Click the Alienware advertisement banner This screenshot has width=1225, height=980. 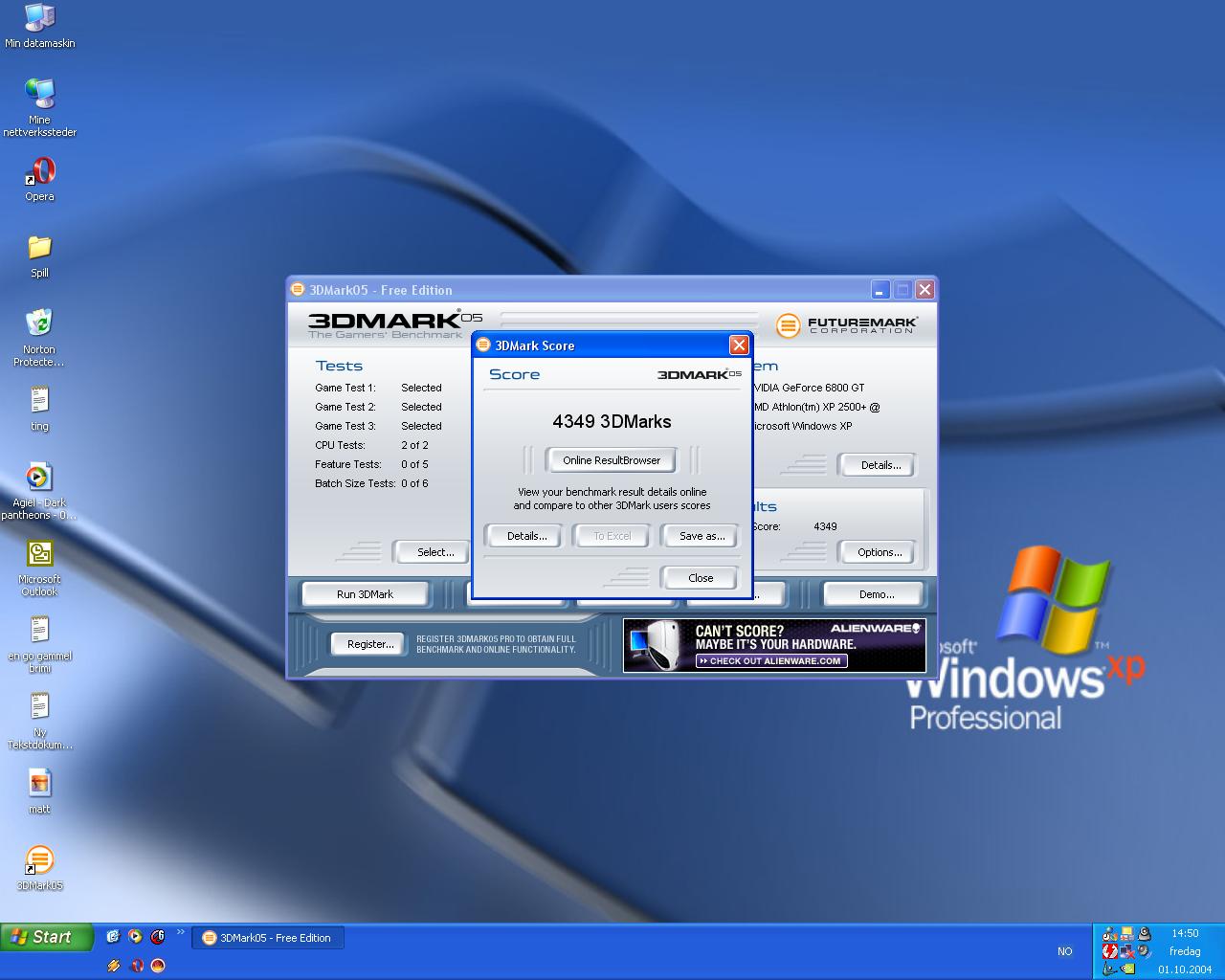[774, 645]
